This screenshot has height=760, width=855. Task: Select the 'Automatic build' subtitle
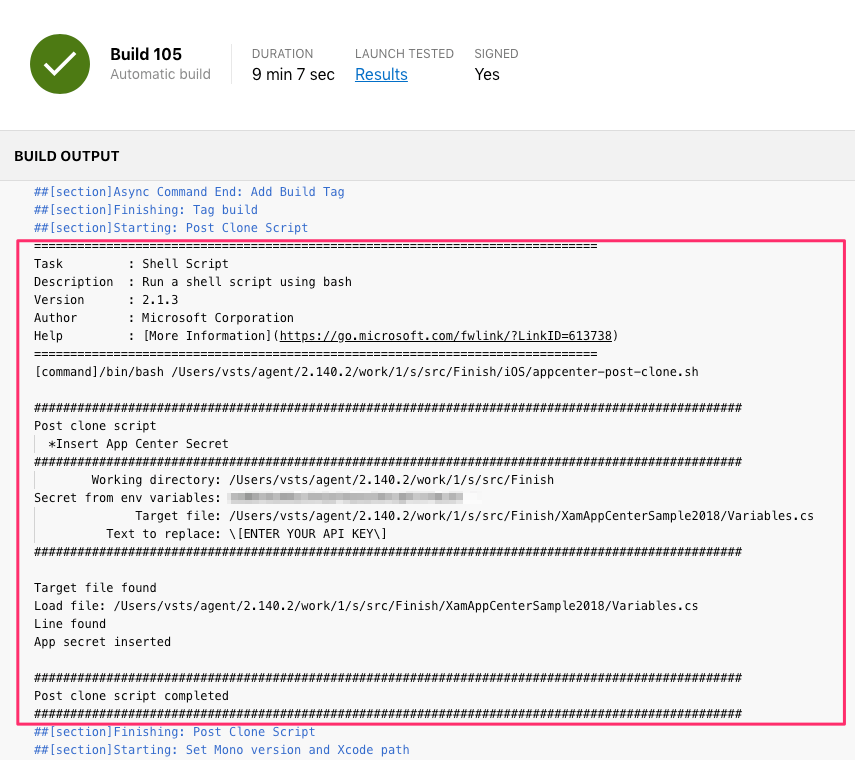coord(160,74)
